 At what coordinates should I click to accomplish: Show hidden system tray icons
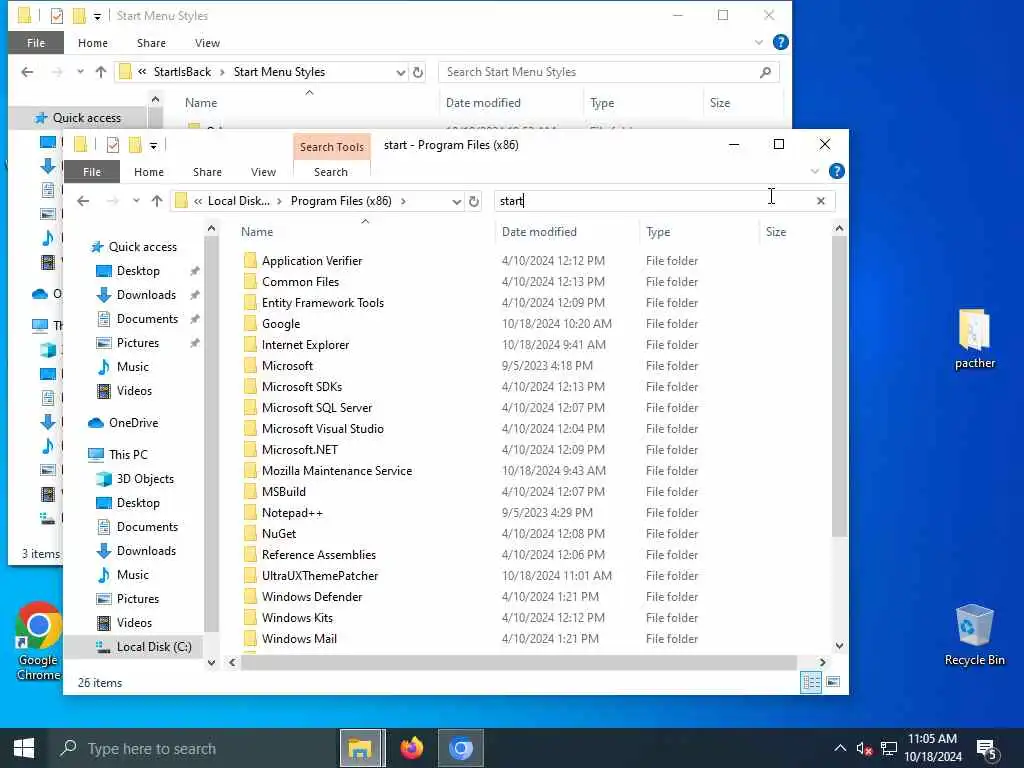click(840, 748)
